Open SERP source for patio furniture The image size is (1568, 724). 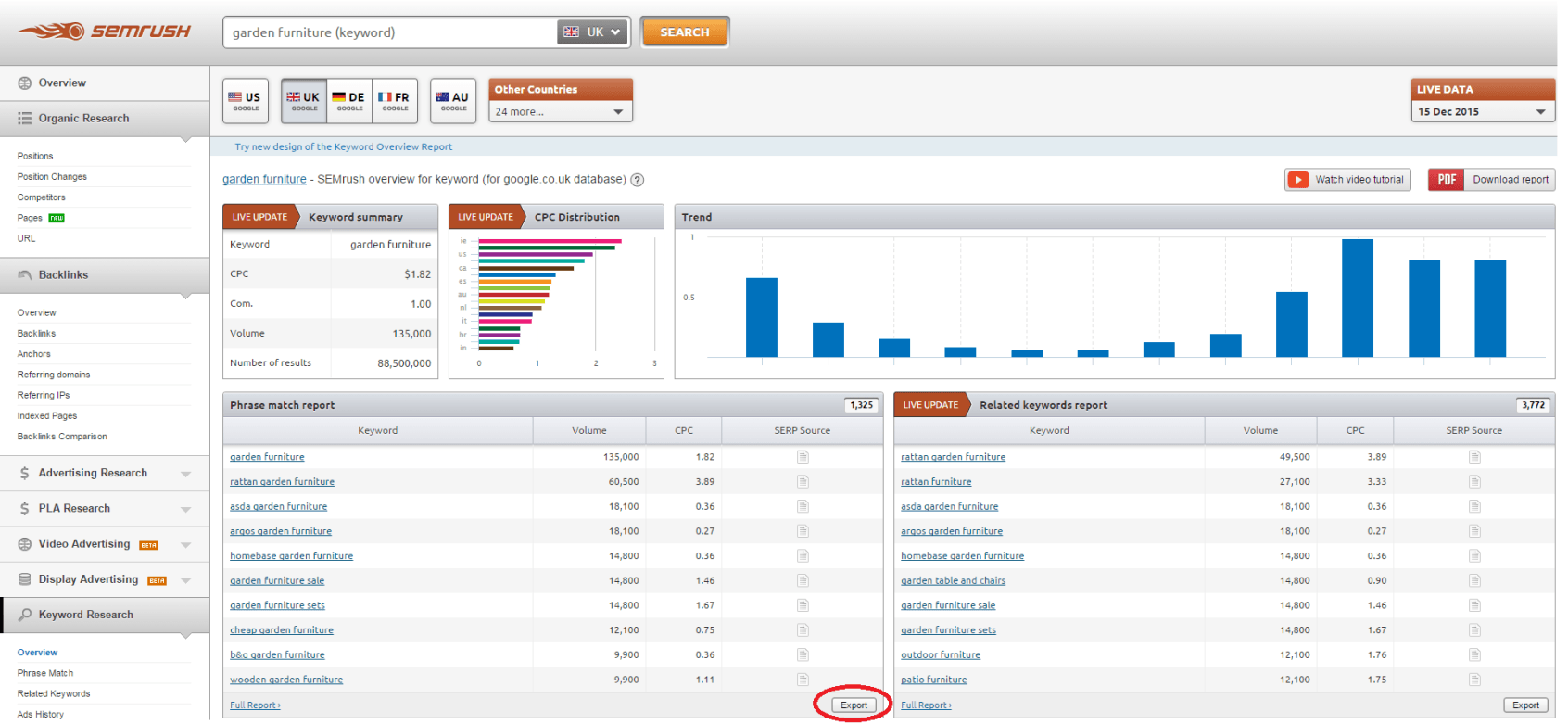pyautogui.click(x=1474, y=680)
